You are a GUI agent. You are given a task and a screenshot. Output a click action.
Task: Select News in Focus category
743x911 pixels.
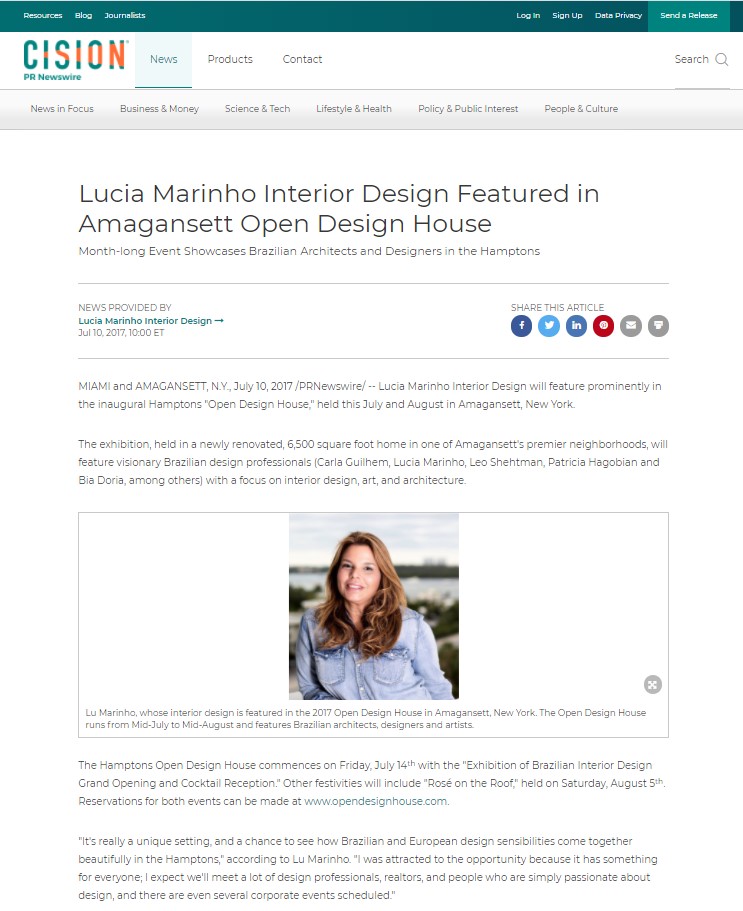tap(62, 109)
